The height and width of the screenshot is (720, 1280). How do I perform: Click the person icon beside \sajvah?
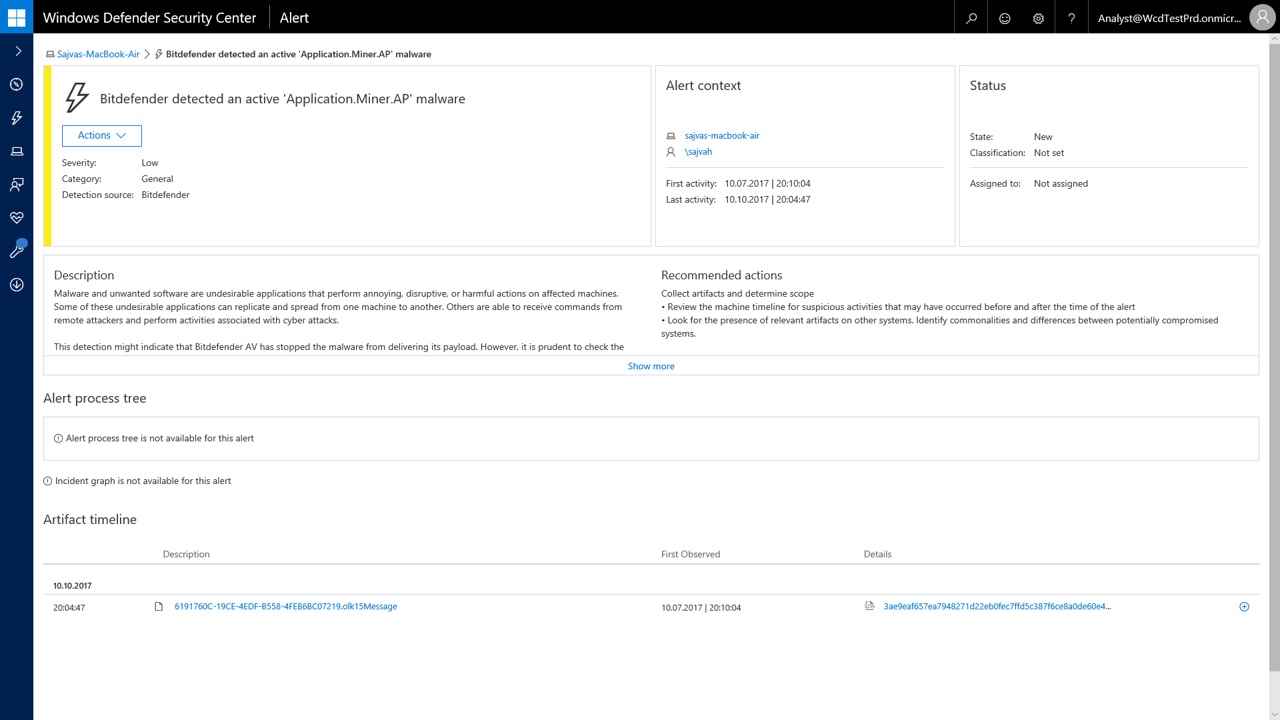tap(671, 152)
